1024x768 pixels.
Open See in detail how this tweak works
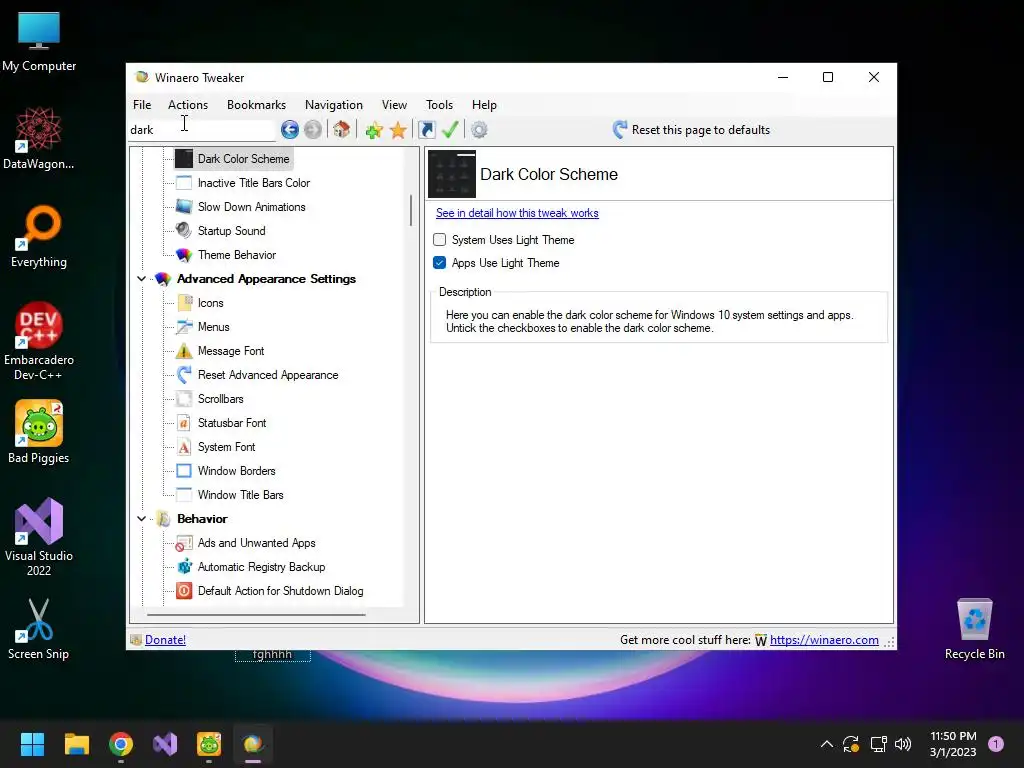click(x=517, y=213)
